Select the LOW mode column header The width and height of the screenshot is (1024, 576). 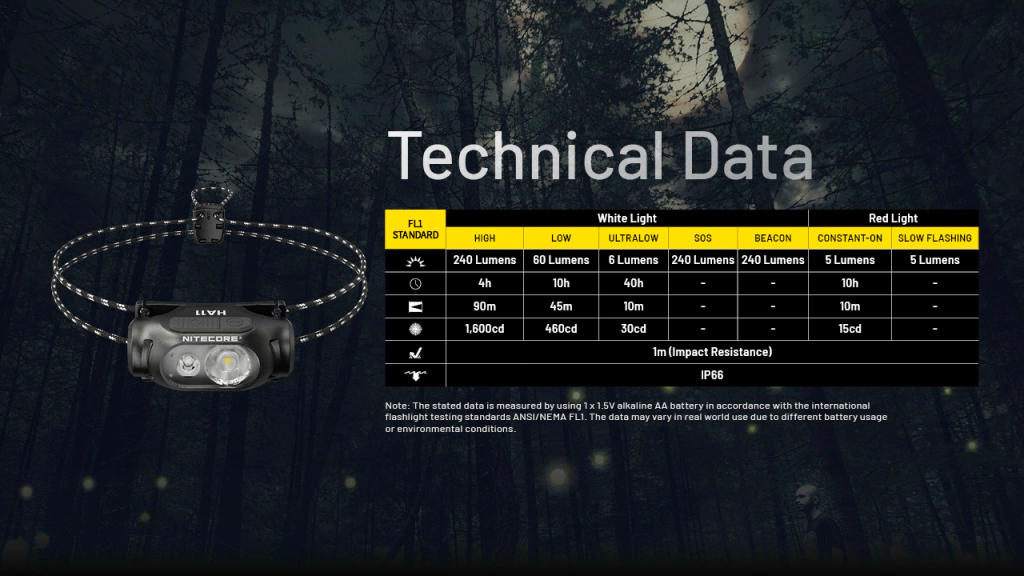[x=560, y=238]
